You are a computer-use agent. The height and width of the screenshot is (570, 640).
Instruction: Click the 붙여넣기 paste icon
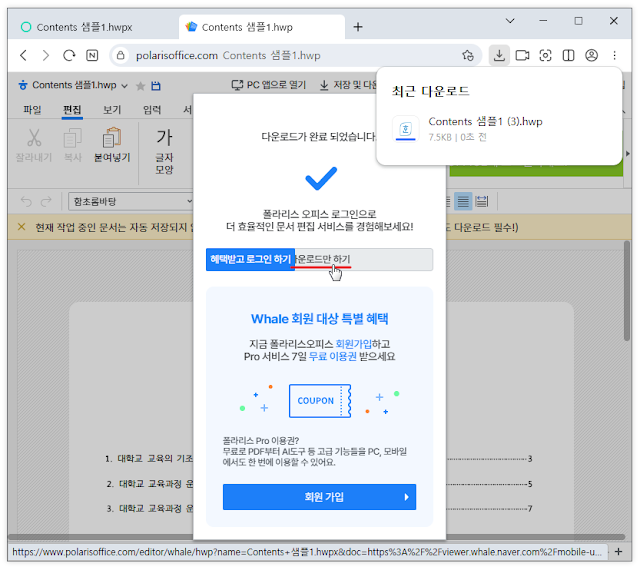[112, 138]
